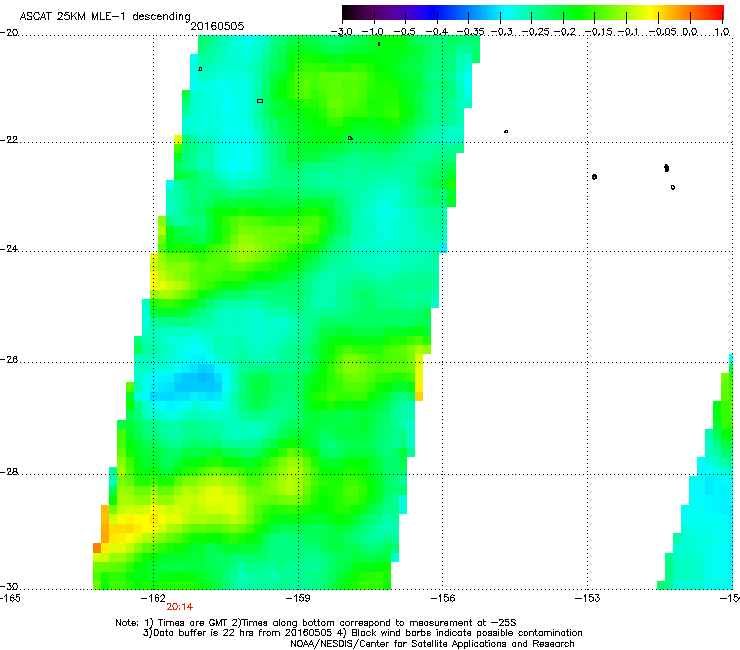Viewport: 740px width, 650px height.
Task: Click the NOAA/NESDIS credit line
Action: [x=432, y=644]
